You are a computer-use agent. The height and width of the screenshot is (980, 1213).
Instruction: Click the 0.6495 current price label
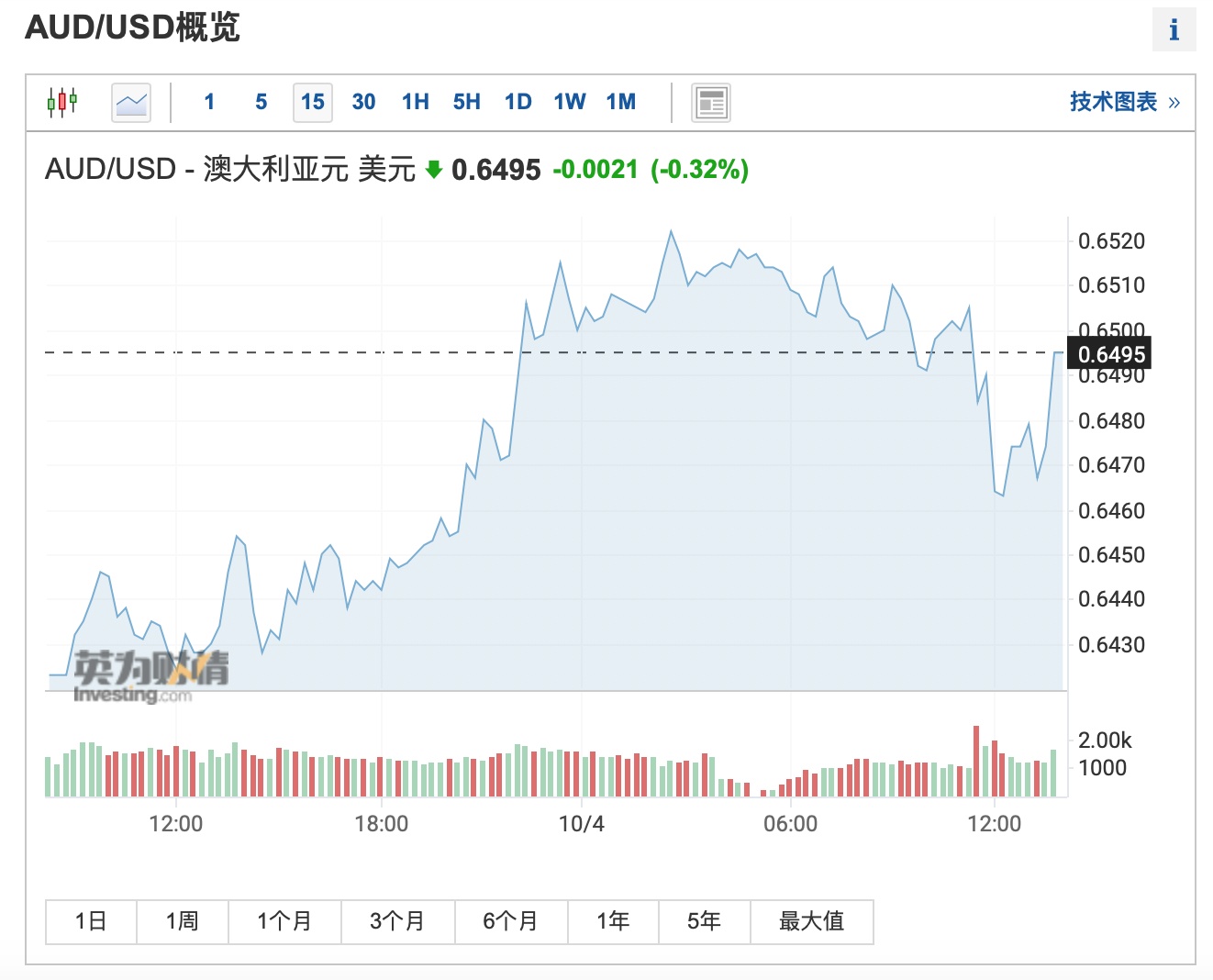pos(1111,354)
